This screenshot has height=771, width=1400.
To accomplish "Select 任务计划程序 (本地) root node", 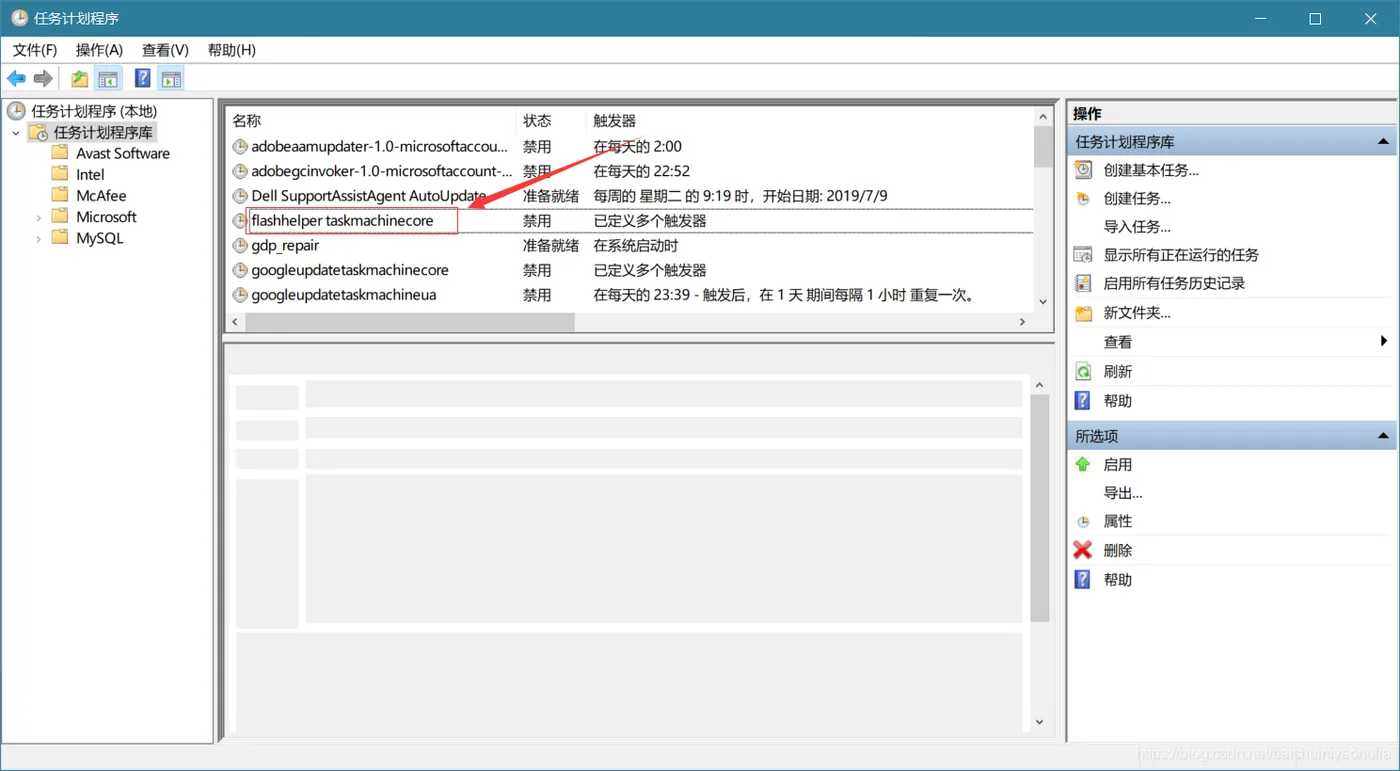I will coord(94,111).
